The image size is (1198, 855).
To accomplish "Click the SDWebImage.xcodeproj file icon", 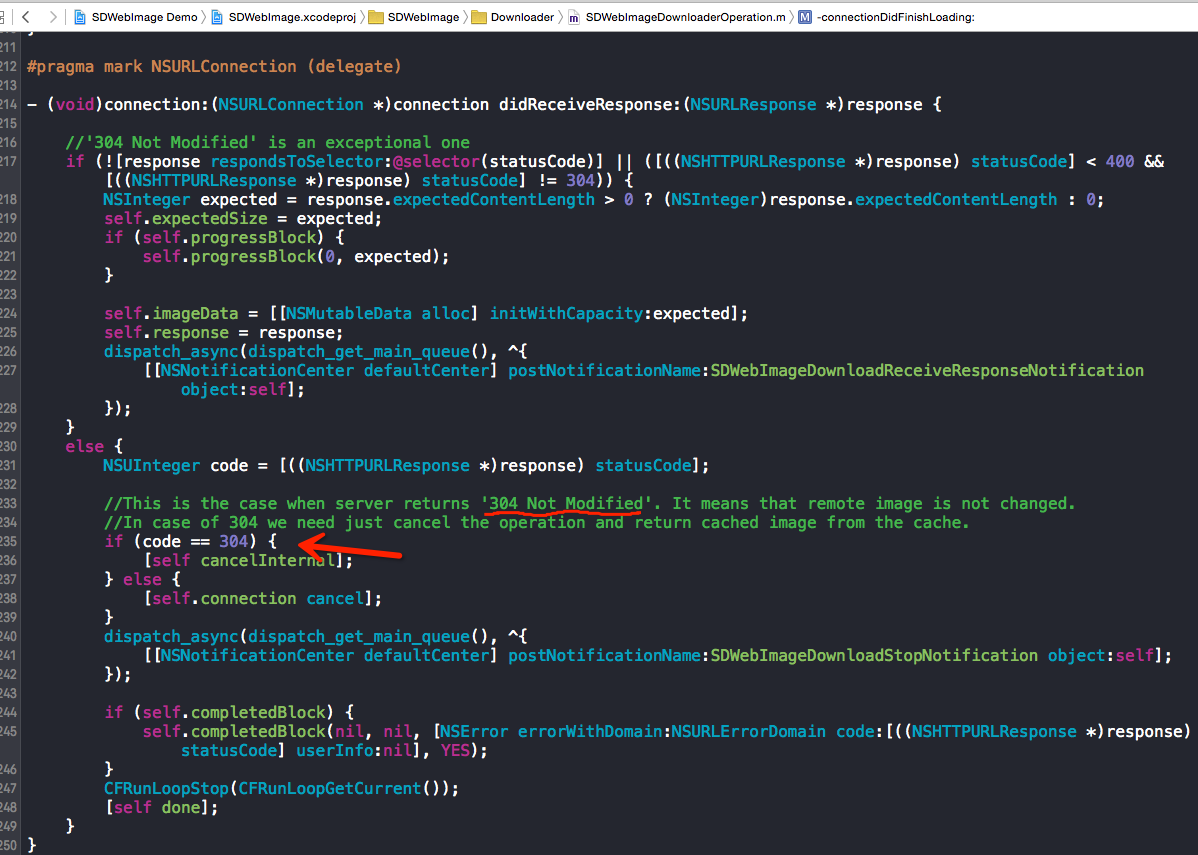I will point(217,17).
